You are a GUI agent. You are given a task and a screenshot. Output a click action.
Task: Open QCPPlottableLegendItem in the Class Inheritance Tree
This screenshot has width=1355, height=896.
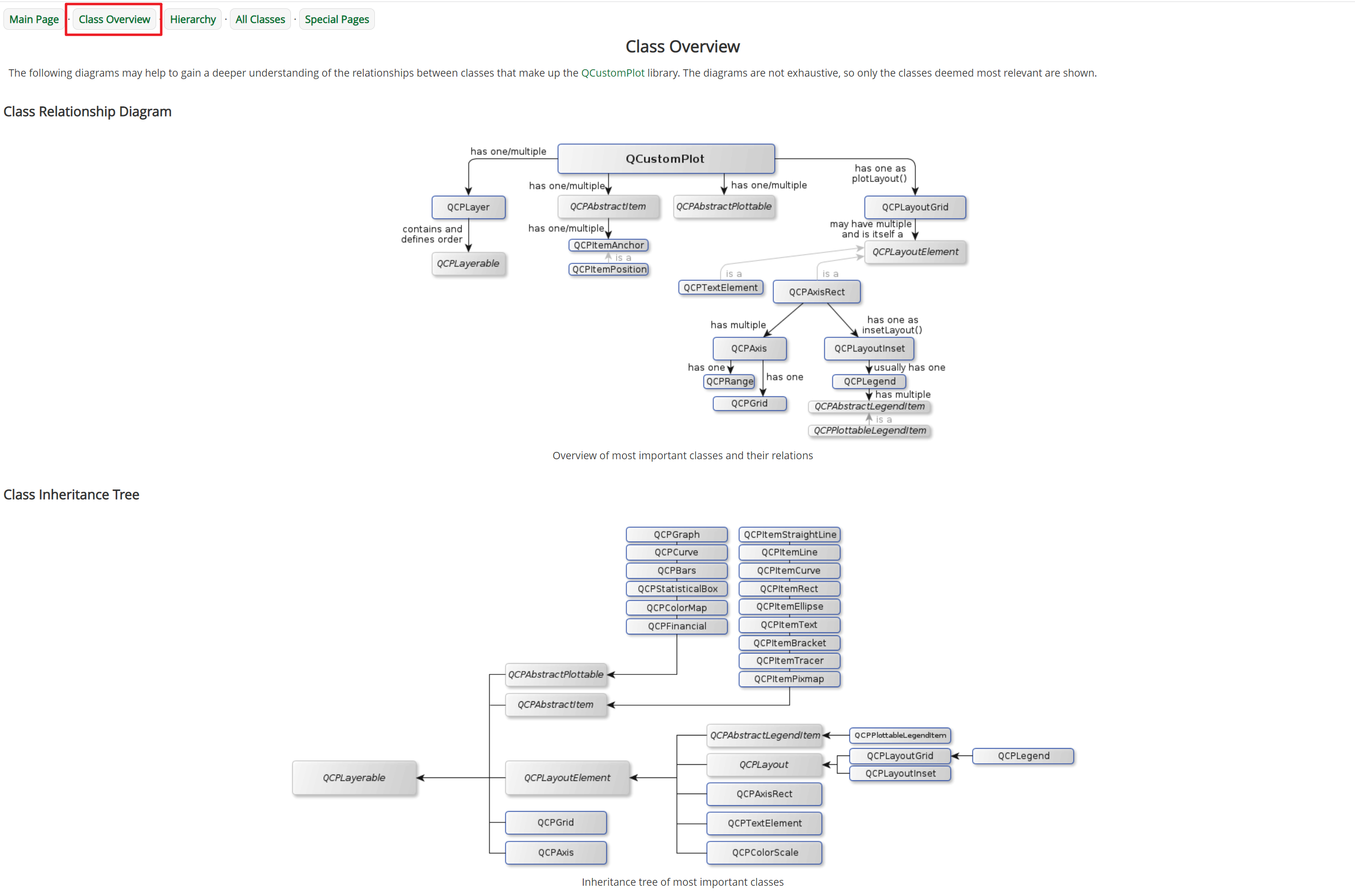click(x=900, y=735)
